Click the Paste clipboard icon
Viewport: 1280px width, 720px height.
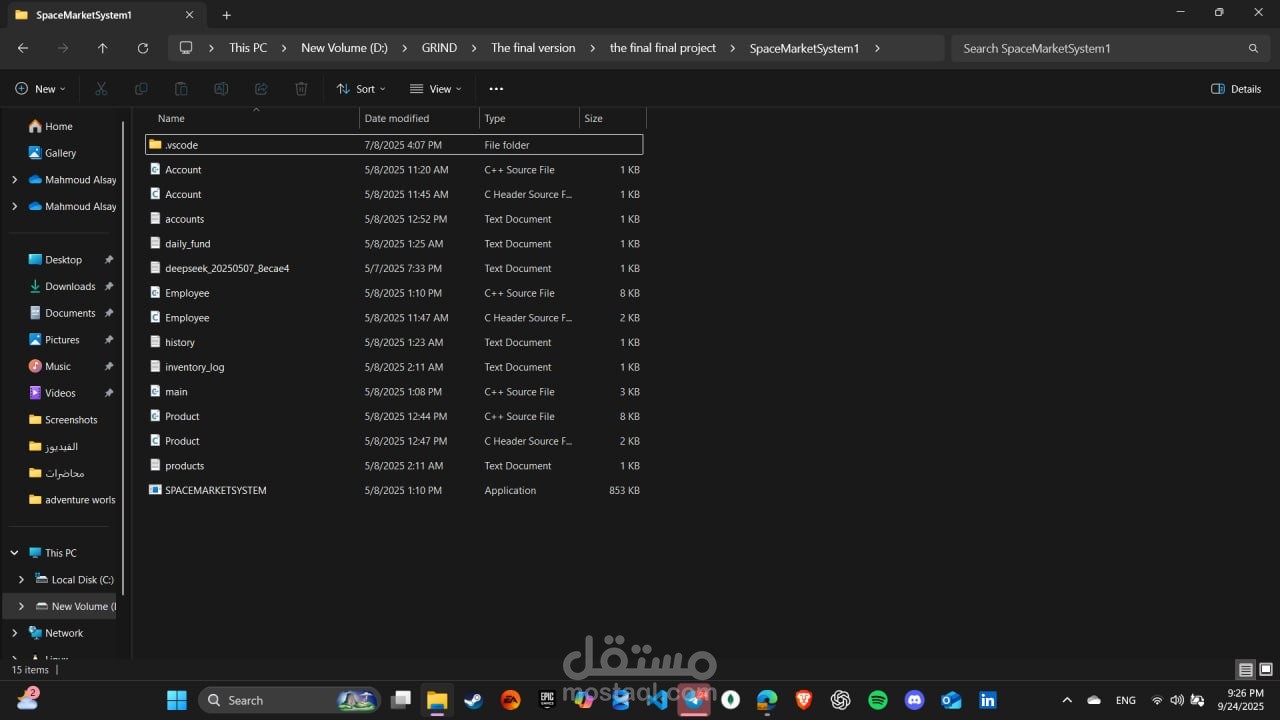[181, 89]
